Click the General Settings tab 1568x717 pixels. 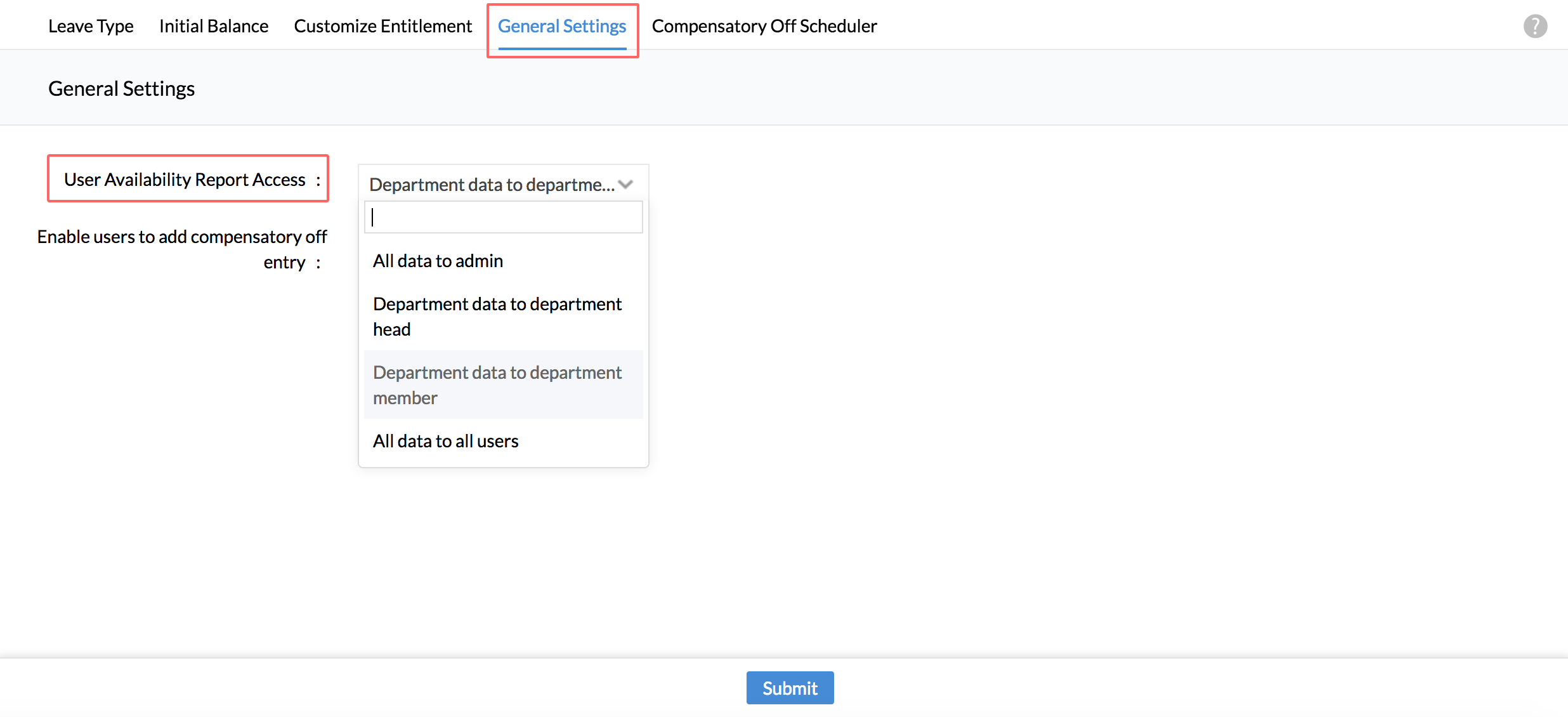pos(561,26)
